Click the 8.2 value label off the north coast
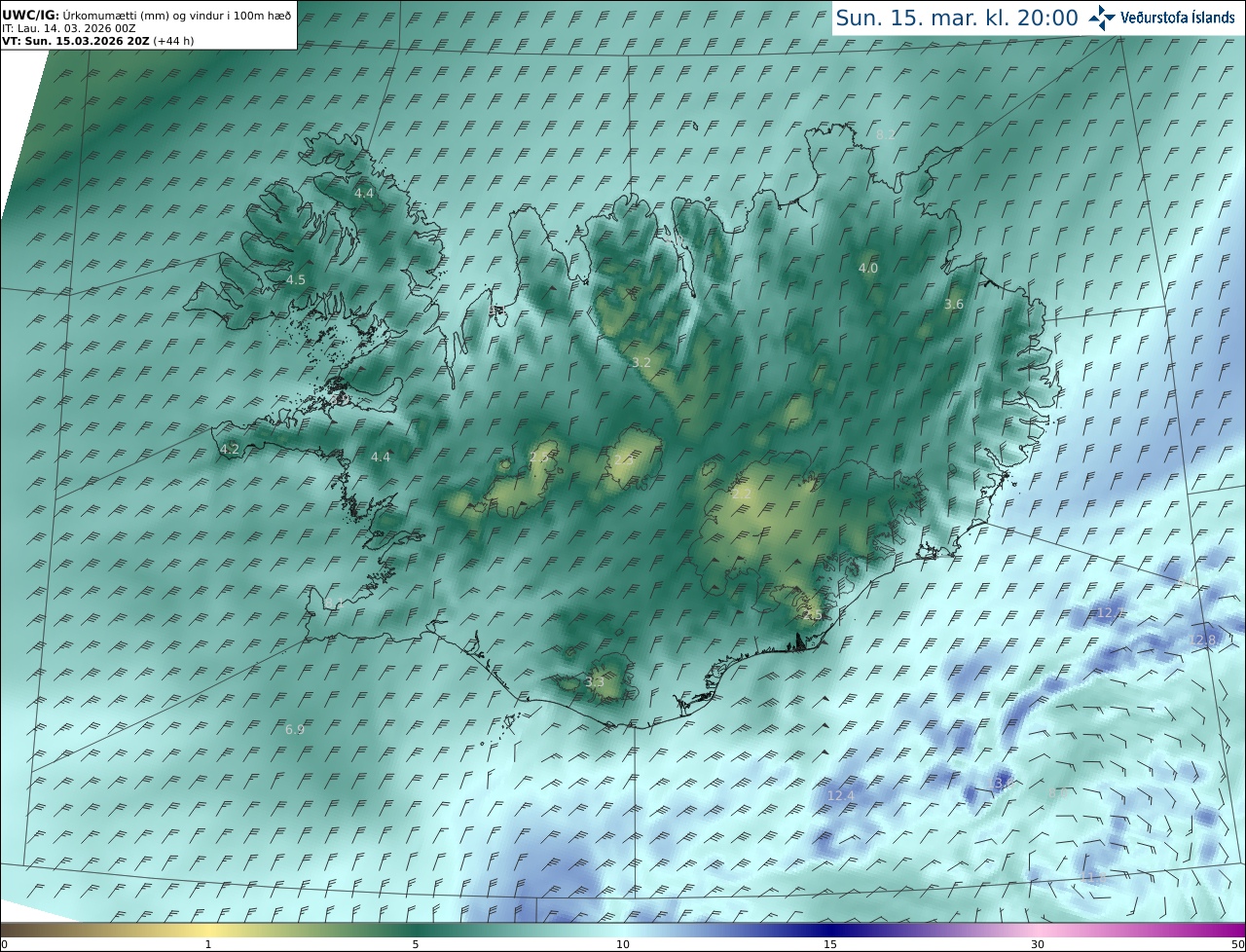Image resolution: width=1246 pixels, height=952 pixels. point(885,134)
